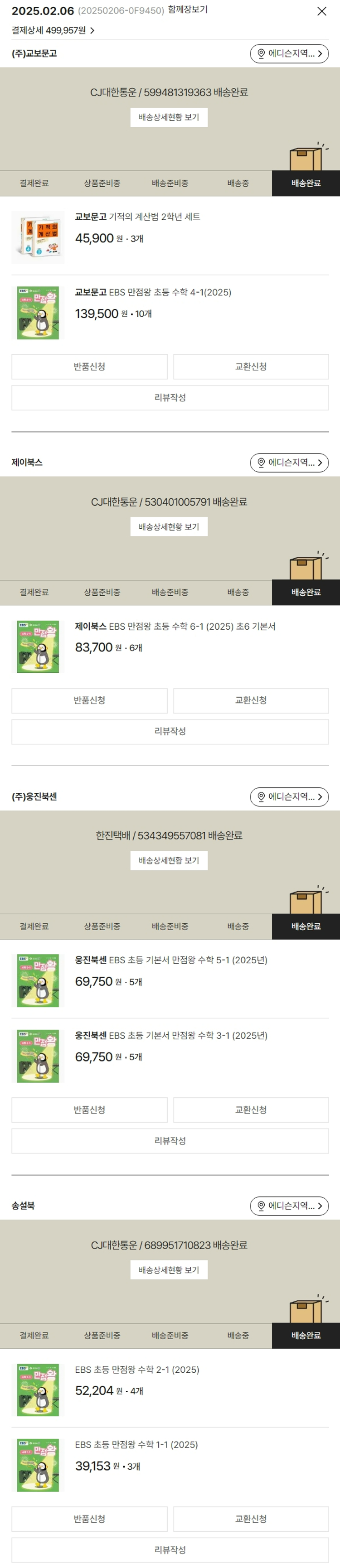Viewport: 340px width, 1568px height.
Task: Open 만점왕 수학 5-1 book cover image
Action: pos(38,980)
